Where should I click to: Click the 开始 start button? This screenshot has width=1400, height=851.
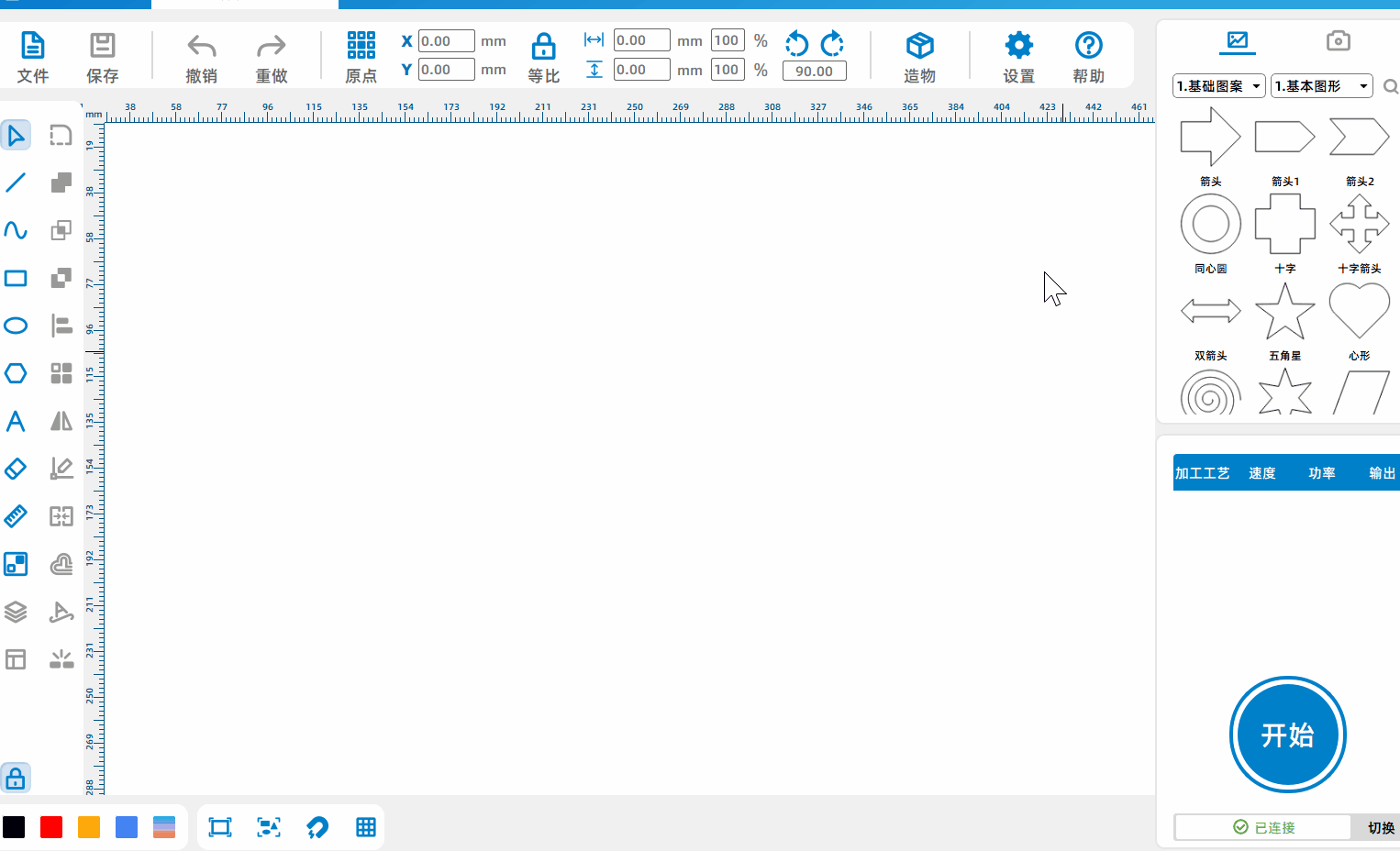coord(1287,735)
